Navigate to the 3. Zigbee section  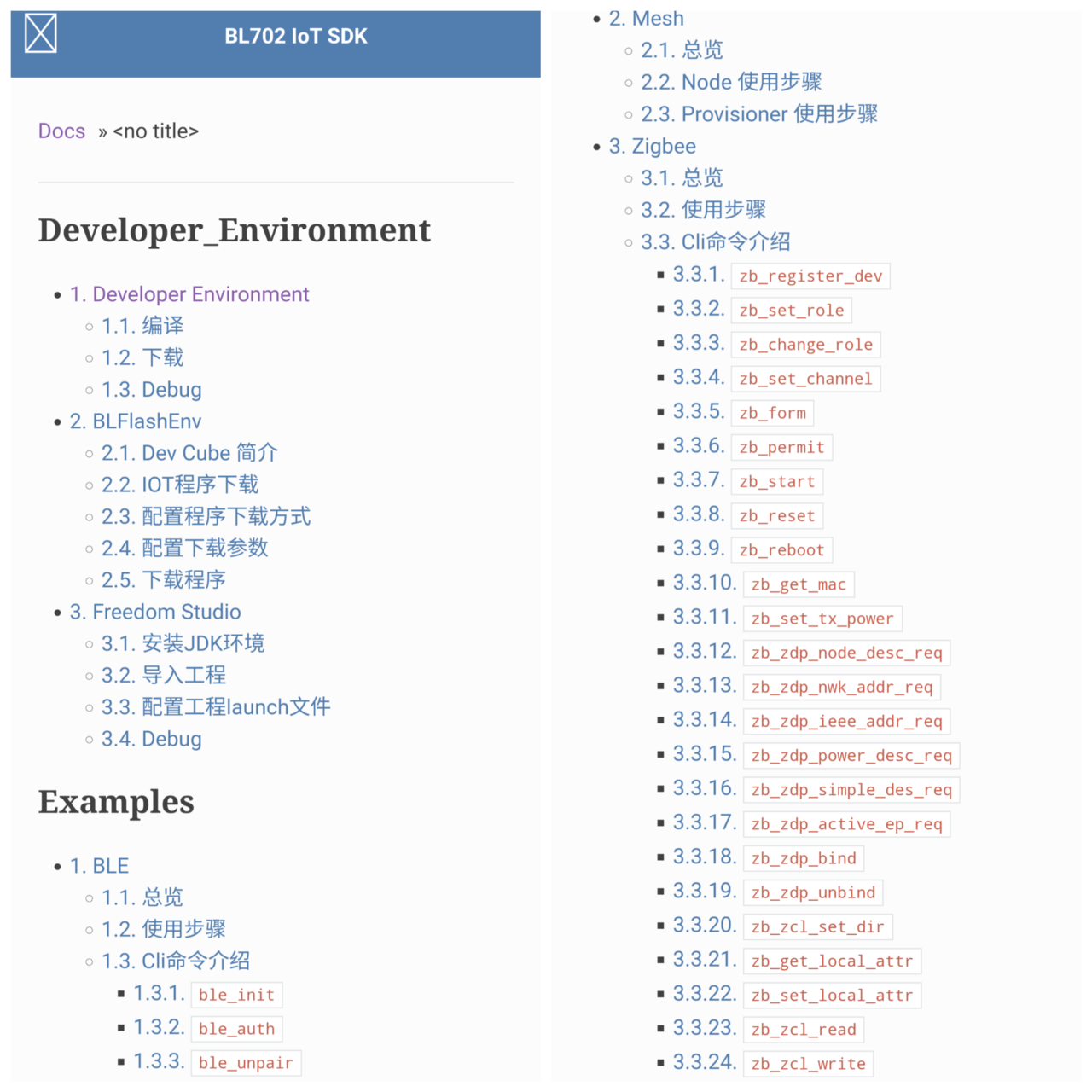(x=652, y=147)
